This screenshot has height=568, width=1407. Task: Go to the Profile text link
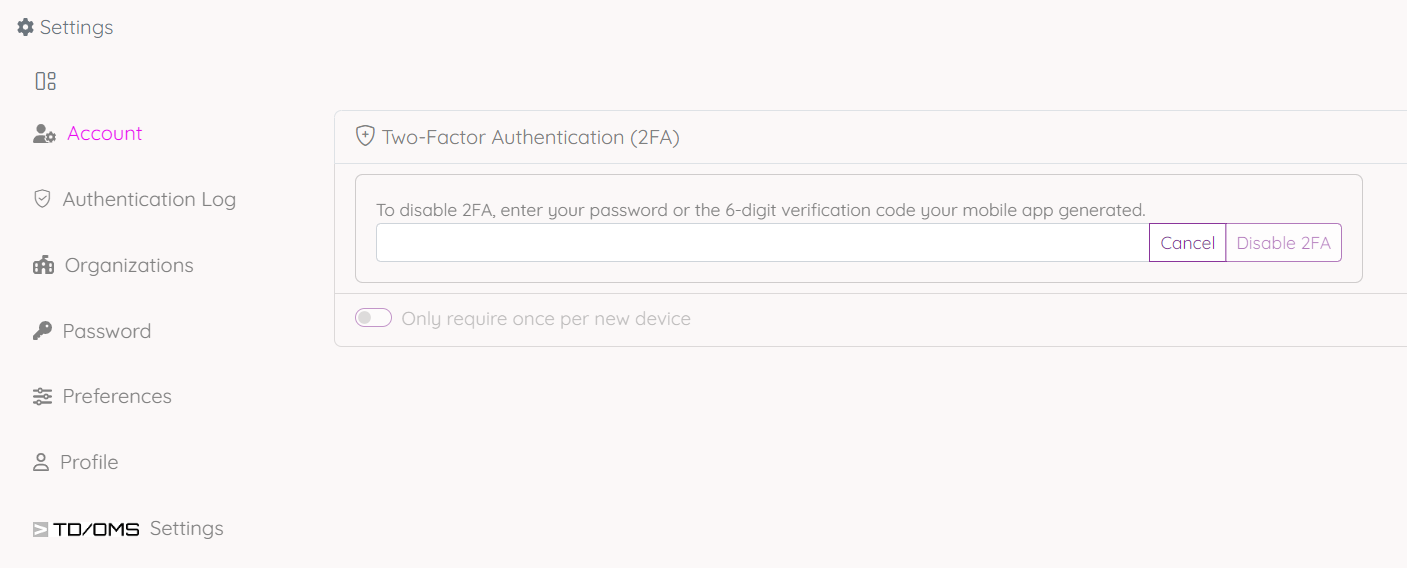point(89,462)
